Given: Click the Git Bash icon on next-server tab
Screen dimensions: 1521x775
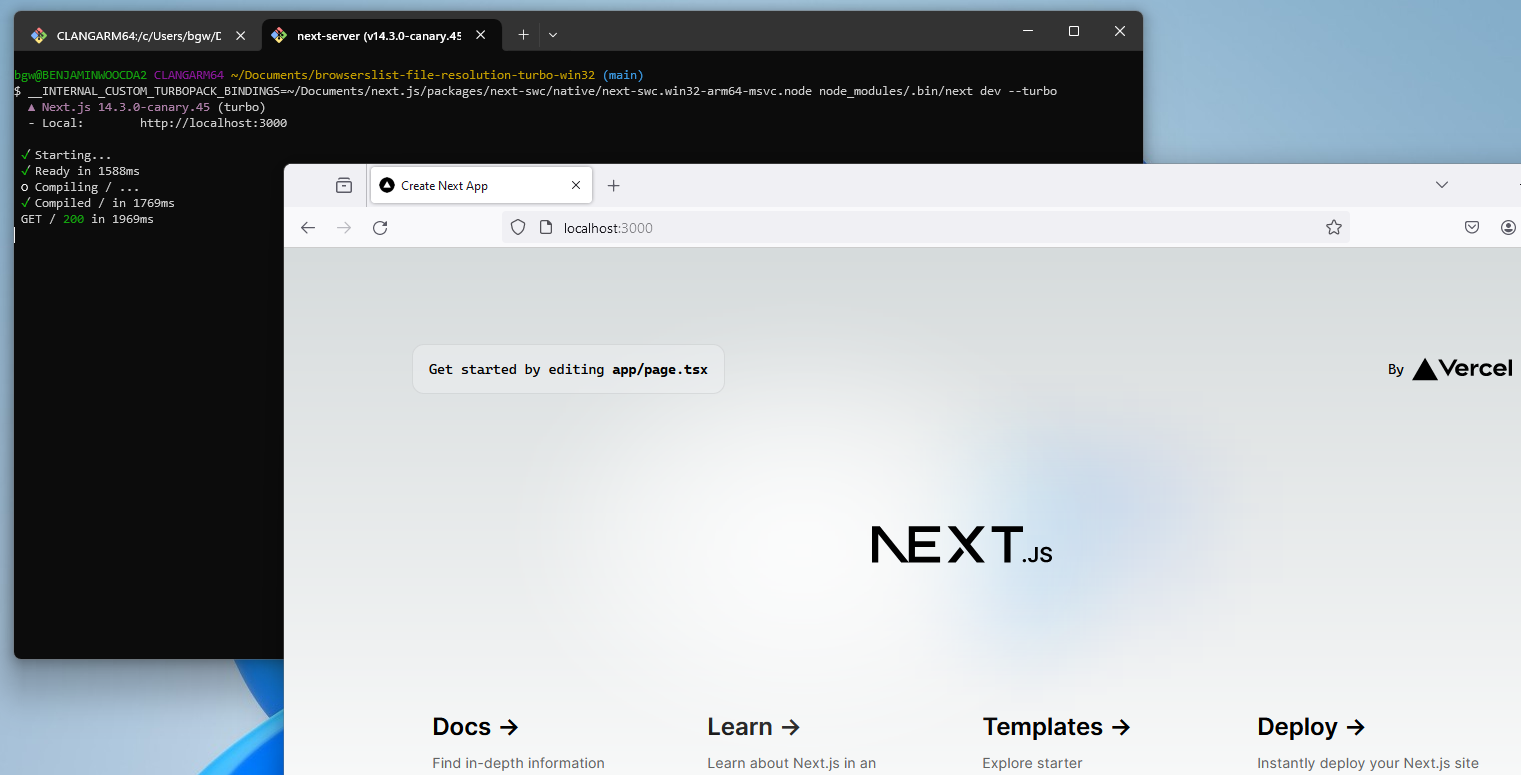Looking at the screenshot, I should tap(279, 35).
